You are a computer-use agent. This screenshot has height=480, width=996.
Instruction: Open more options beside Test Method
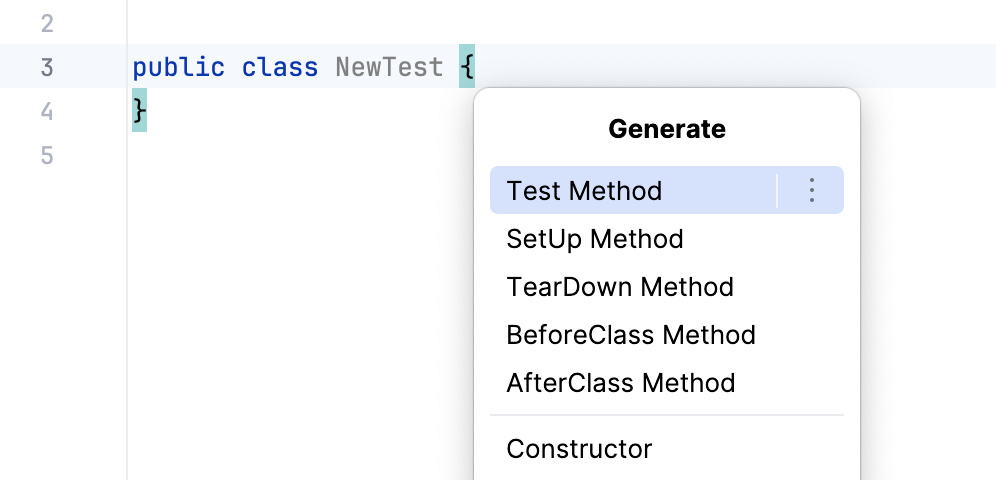point(812,190)
